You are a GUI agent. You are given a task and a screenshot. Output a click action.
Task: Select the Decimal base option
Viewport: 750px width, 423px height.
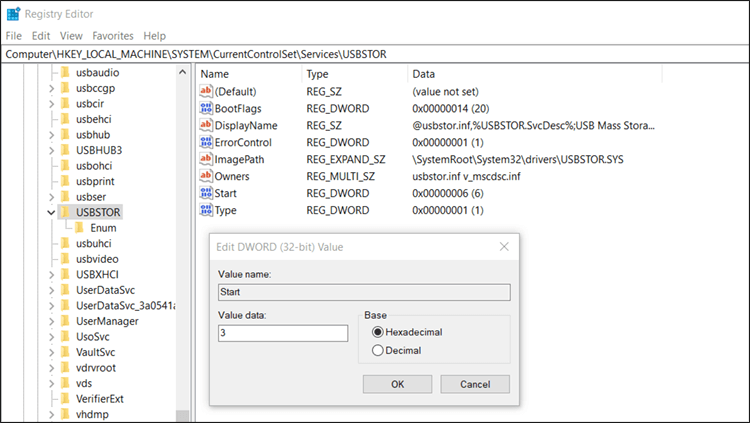click(x=377, y=350)
